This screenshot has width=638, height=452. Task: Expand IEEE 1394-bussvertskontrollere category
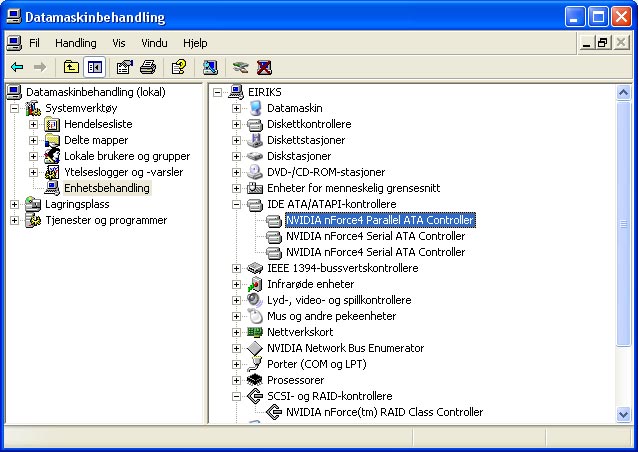[x=236, y=268]
